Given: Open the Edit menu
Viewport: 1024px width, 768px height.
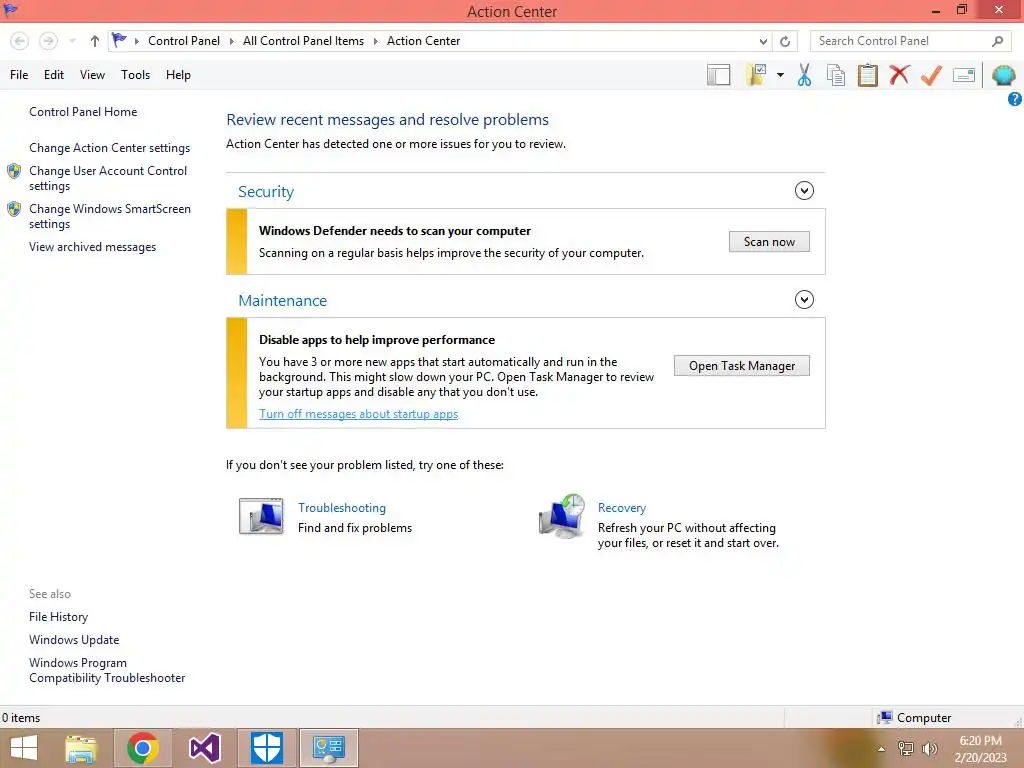Looking at the screenshot, I should click(54, 75).
